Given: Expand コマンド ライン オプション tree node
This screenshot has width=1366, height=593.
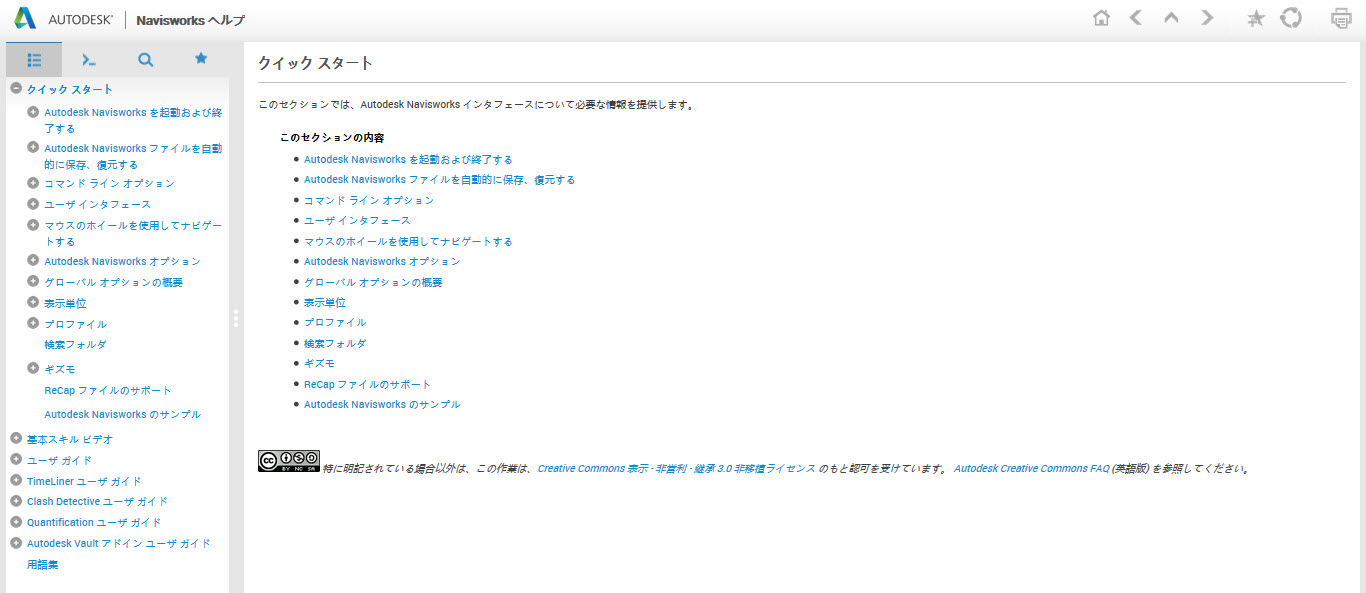Looking at the screenshot, I should pyautogui.click(x=33, y=183).
